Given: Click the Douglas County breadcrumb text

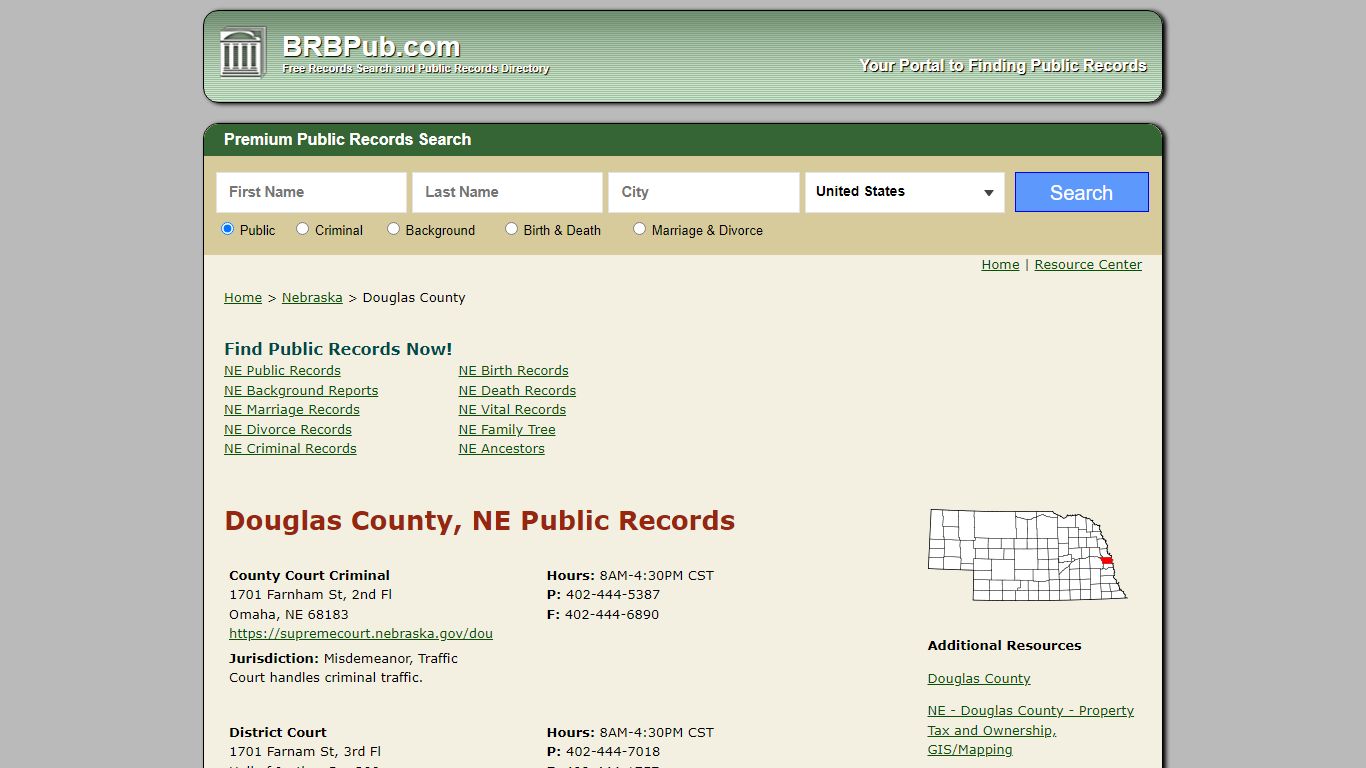Looking at the screenshot, I should click(x=414, y=298).
